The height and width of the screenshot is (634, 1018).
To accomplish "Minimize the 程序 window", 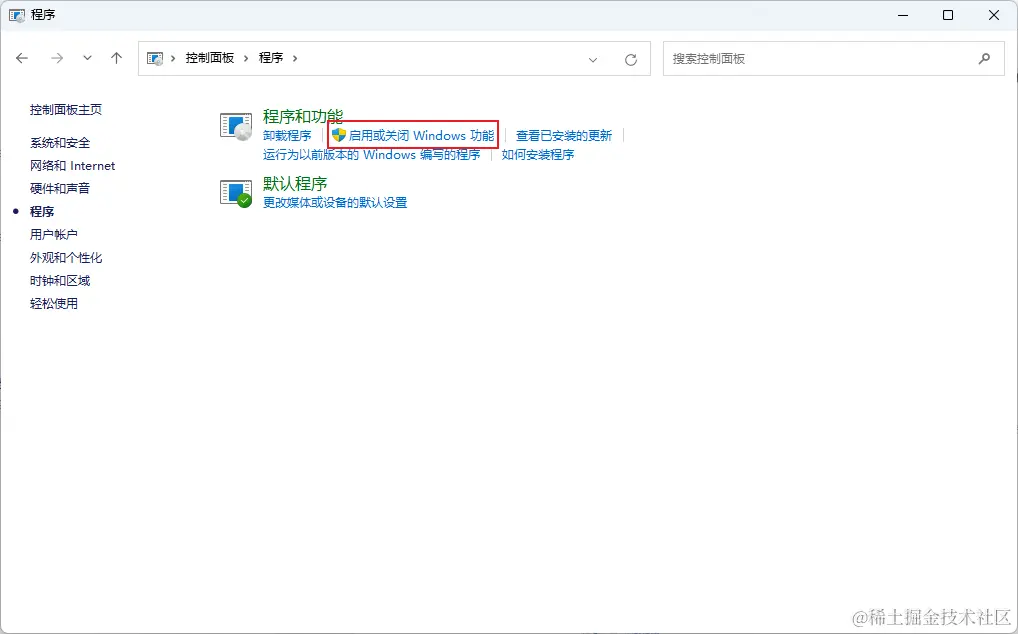I will (x=902, y=15).
